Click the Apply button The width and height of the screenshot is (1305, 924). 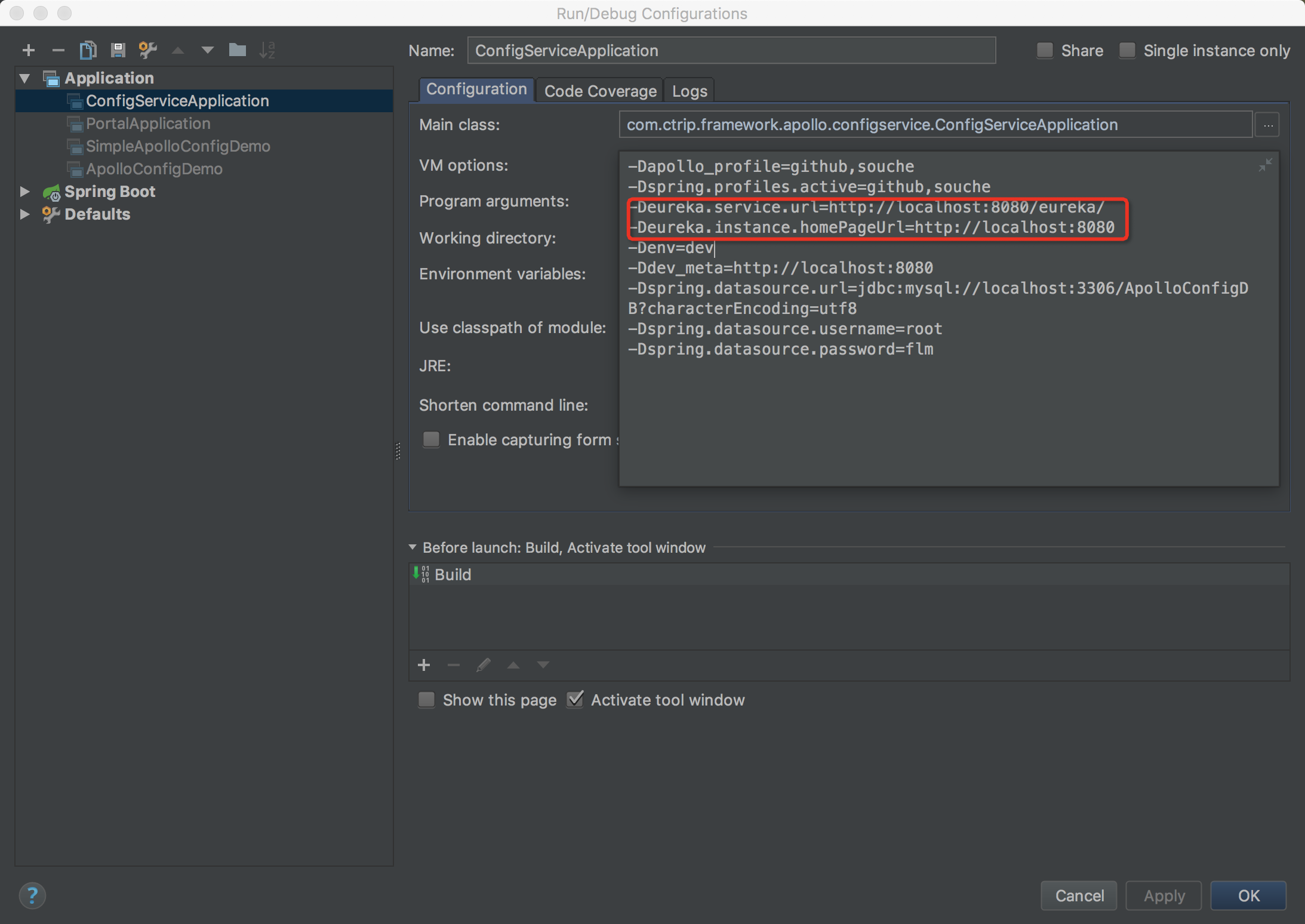(1162, 895)
